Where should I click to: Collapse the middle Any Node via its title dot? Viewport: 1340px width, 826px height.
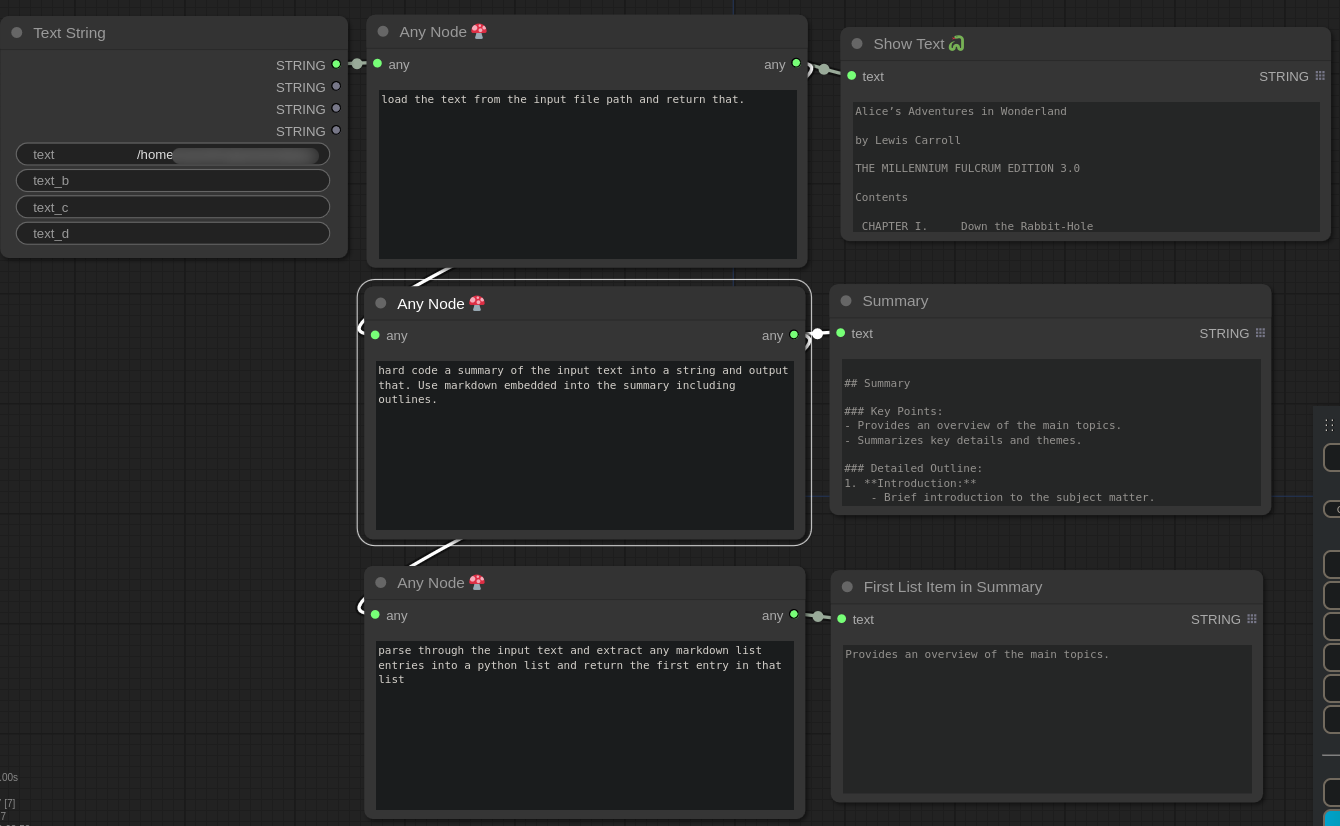pyautogui.click(x=380, y=303)
